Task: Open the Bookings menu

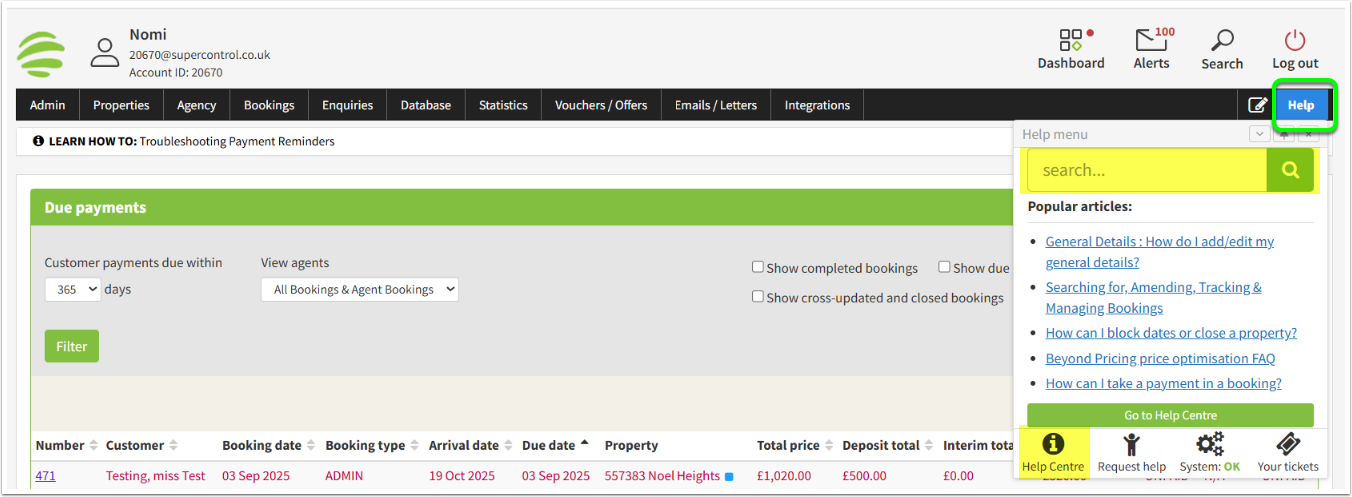Action: (x=269, y=105)
